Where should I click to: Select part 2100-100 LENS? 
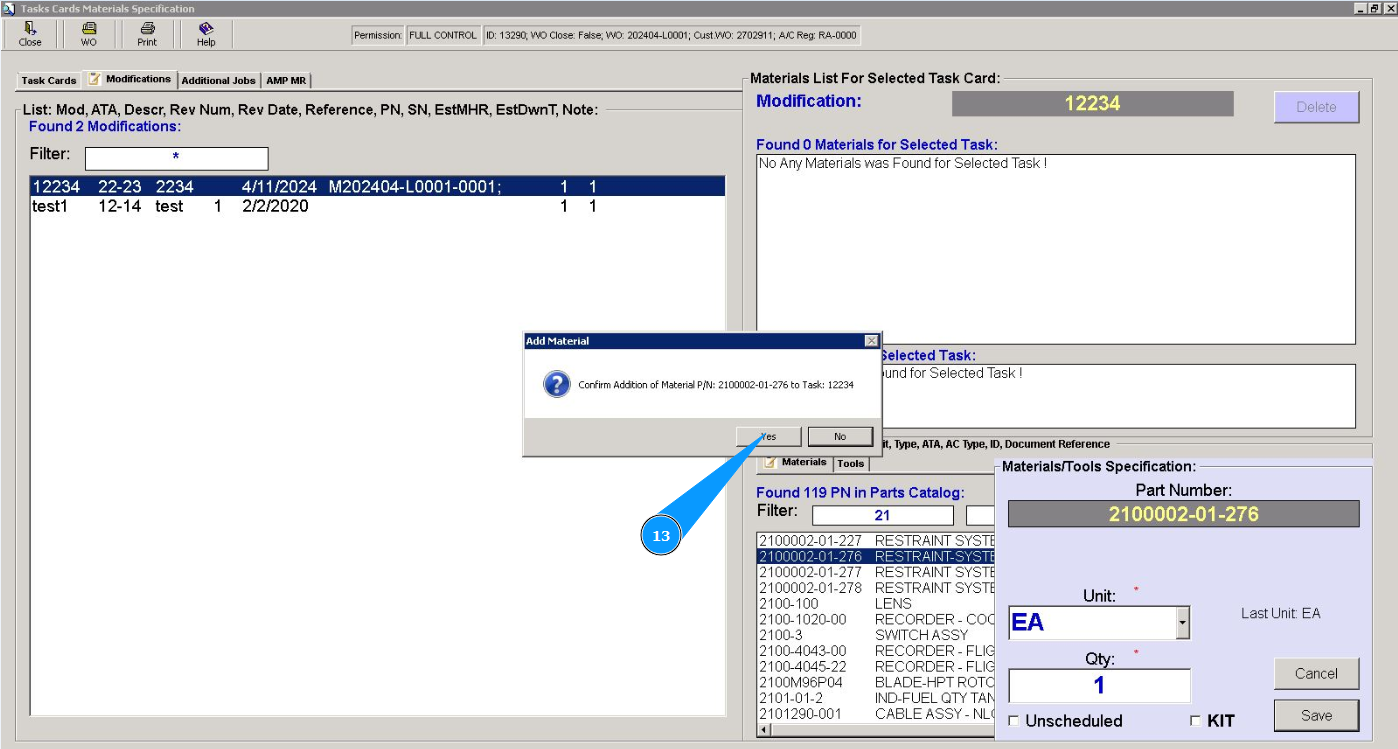pyautogui.click(x=877, y=604)
